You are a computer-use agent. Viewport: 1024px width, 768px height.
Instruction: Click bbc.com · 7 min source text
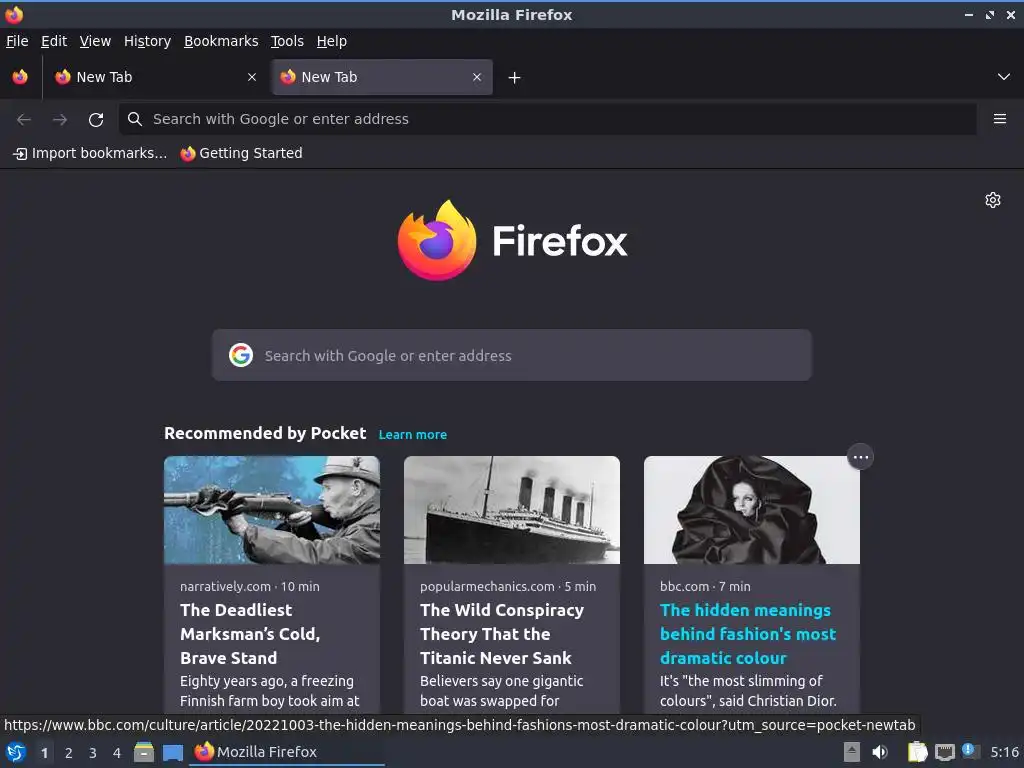[705, 586]
